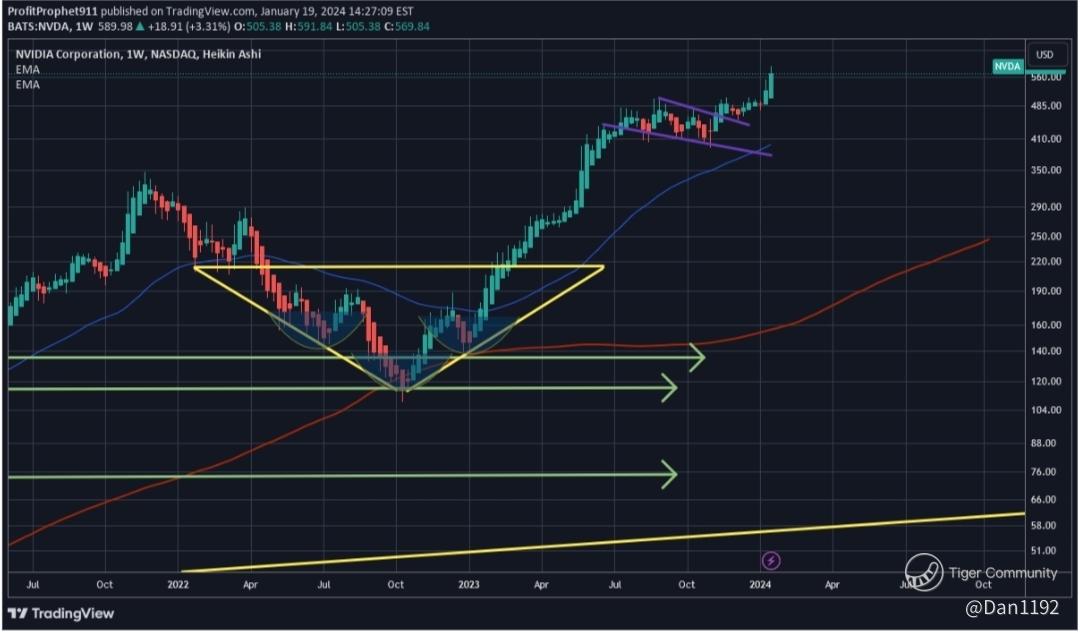Click the C:569.84 close value
1080x633 pixels.
point(406,27)
